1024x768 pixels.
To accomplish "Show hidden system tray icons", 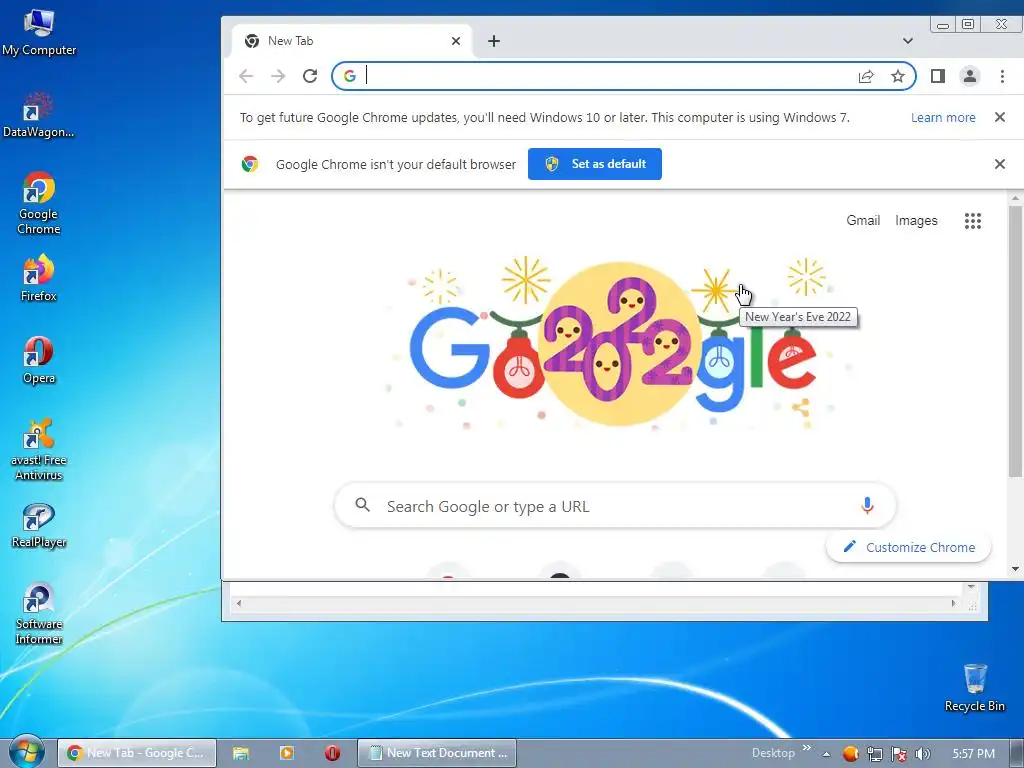I will click(x=826, y=754).
